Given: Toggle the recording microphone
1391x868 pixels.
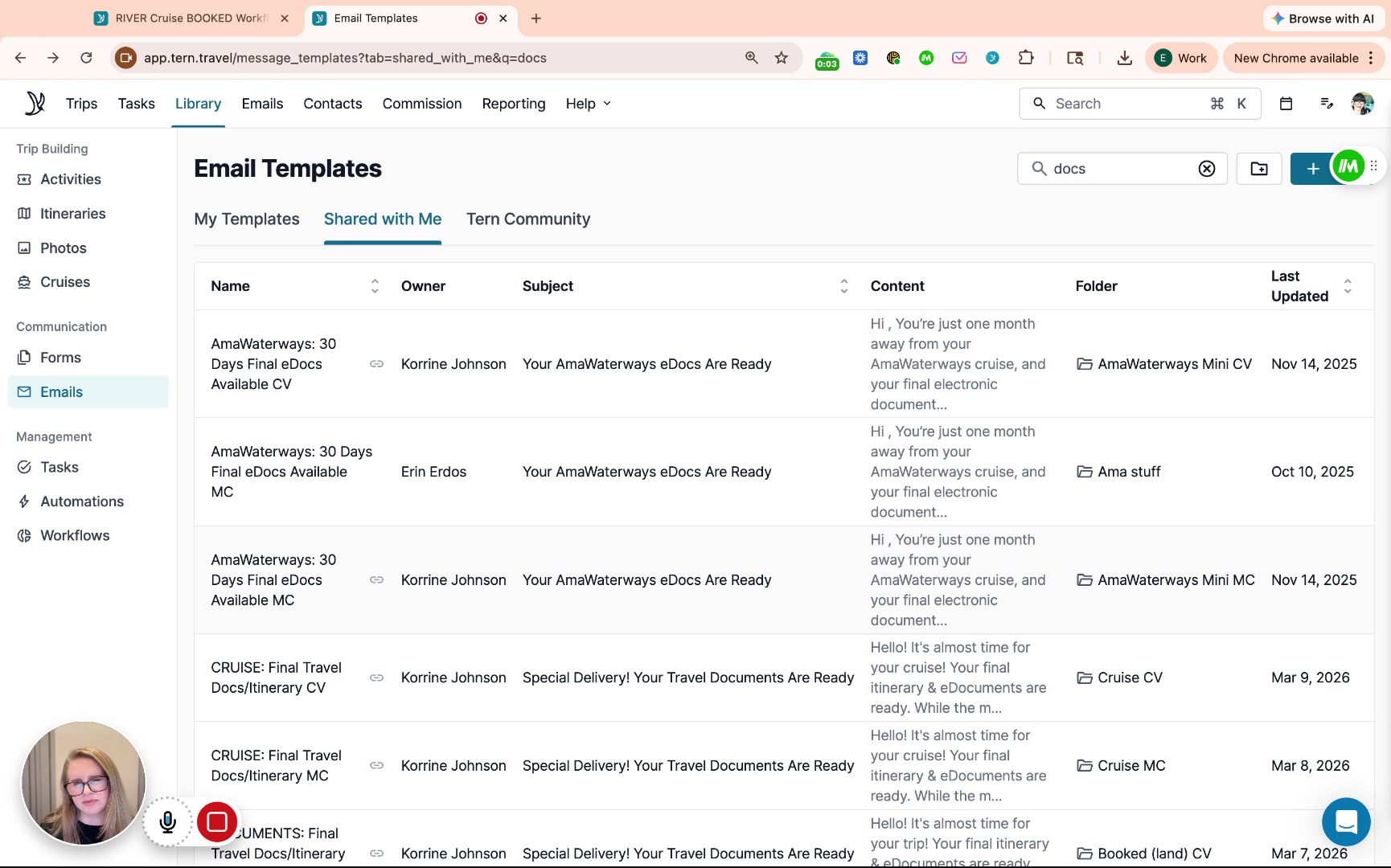Looking at the screenshot, I should pyautogui.click(x=167, y=821).
